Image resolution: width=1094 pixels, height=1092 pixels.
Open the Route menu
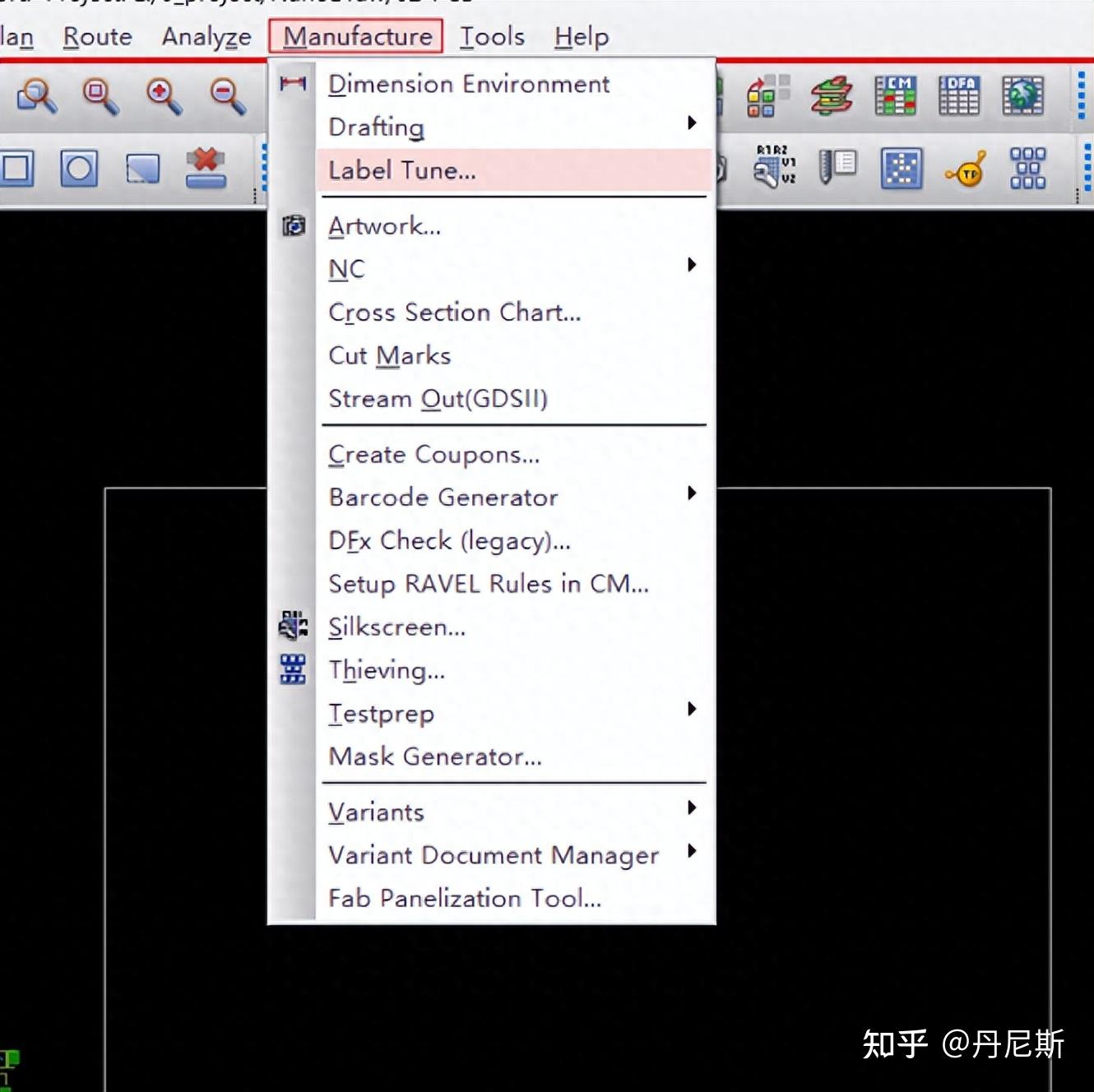coord(98,36)
